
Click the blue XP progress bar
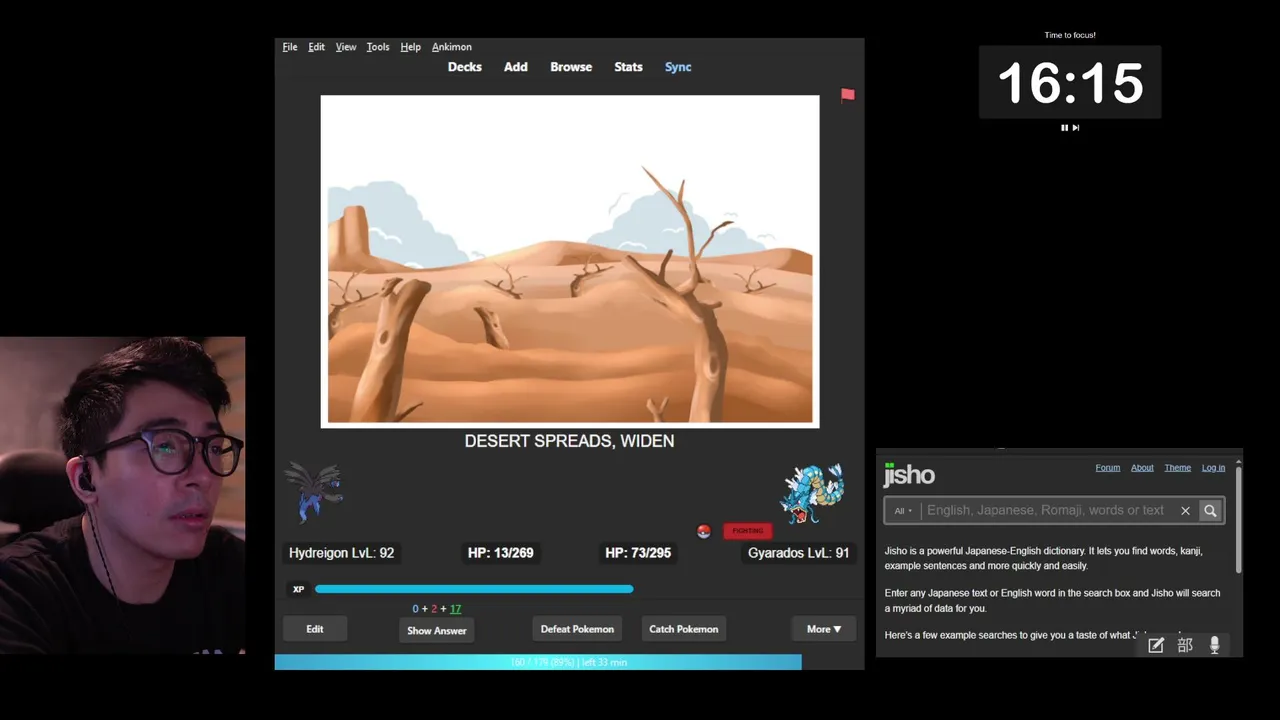[x=474, y=589]
